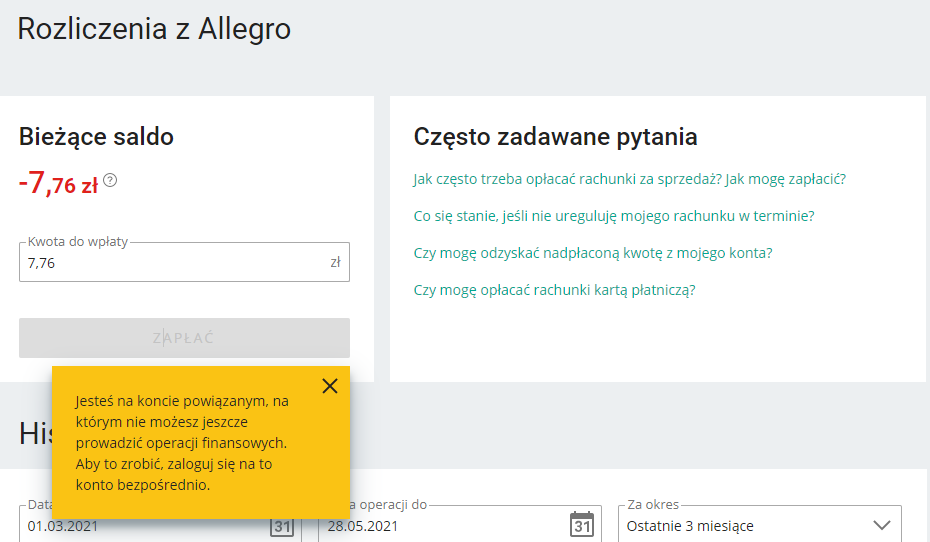Open calendar icon for start date 01.03.2021
930x542 pixels.
[x=282, y=526]
